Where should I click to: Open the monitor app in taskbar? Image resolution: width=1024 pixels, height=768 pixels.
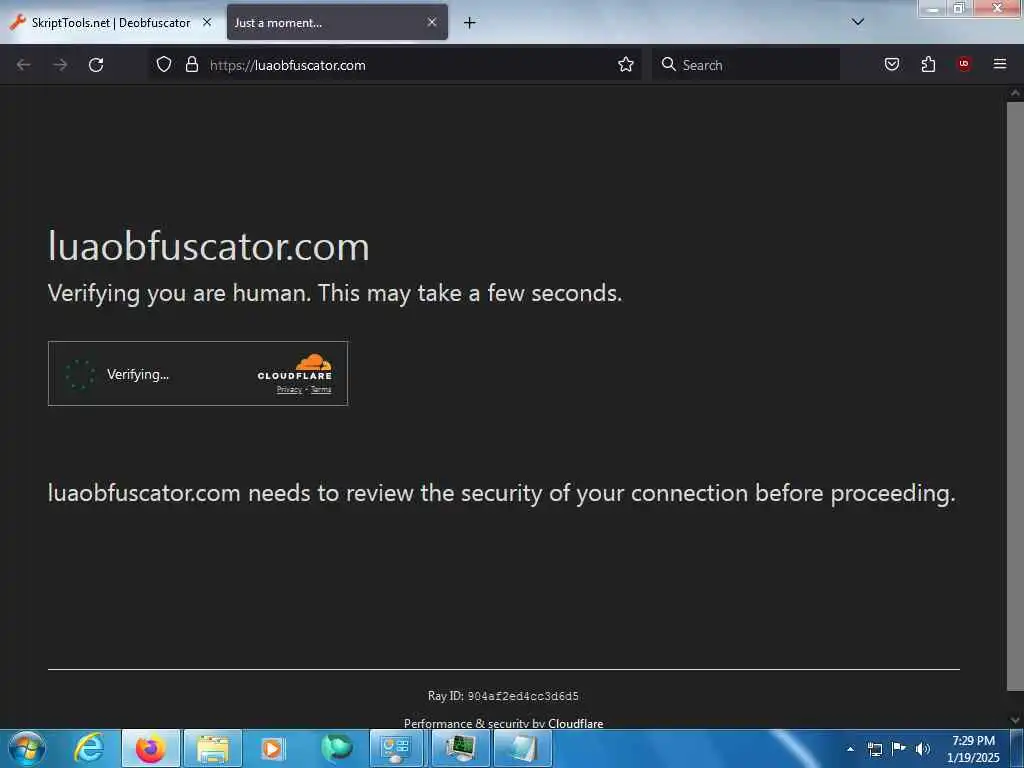coord(460,748)
